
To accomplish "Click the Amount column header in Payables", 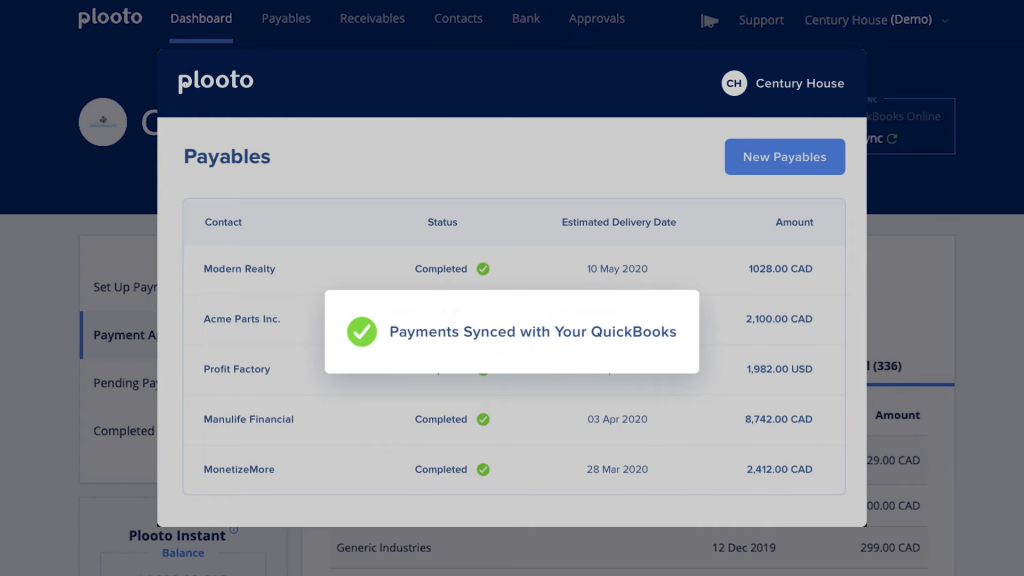I will point(794,222).
